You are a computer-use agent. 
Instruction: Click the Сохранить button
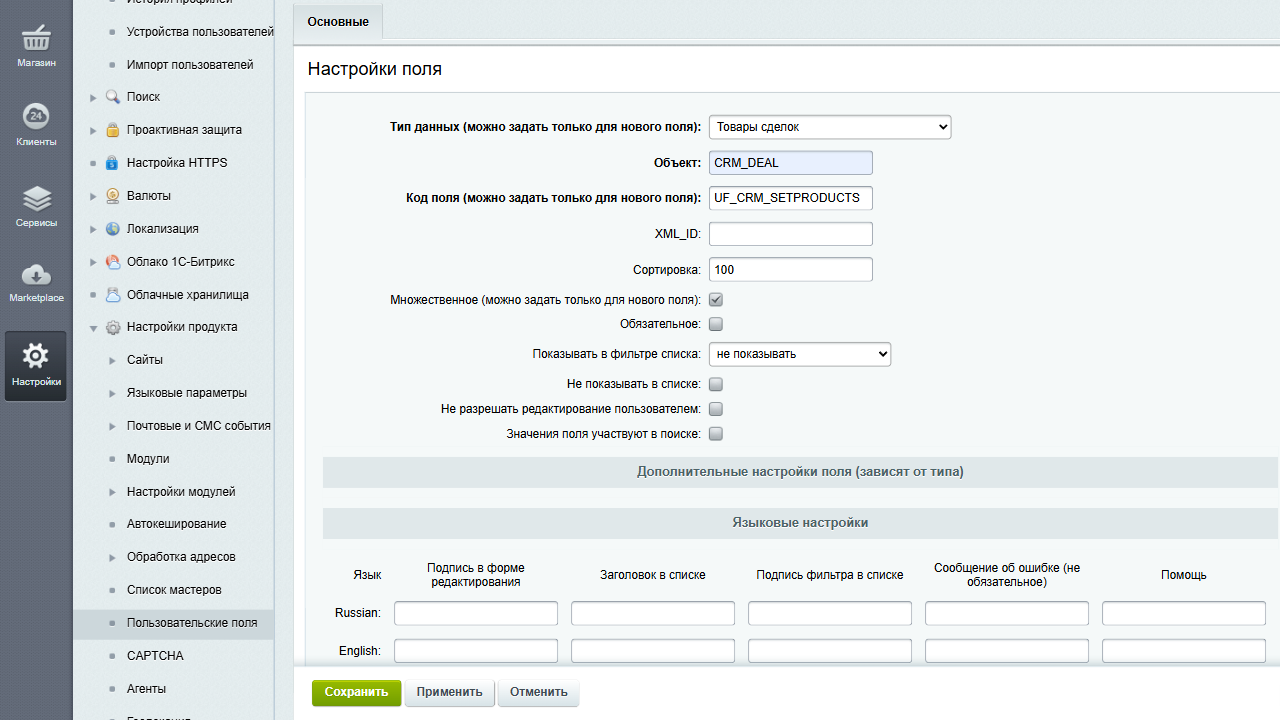[x=356, y=692]
